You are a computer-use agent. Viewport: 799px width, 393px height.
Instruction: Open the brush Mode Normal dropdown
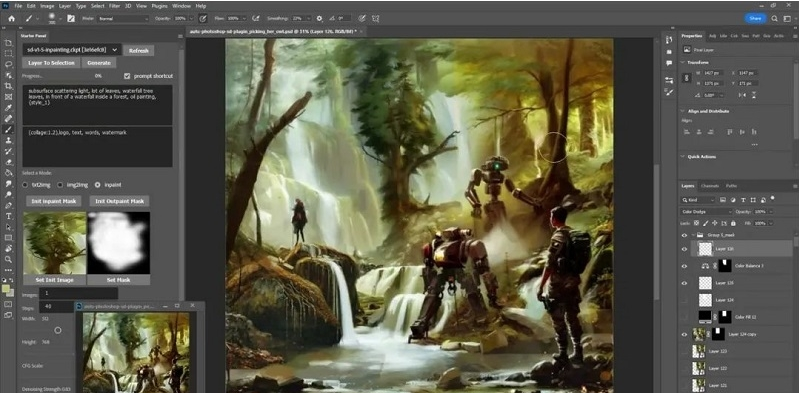point(122,18)
